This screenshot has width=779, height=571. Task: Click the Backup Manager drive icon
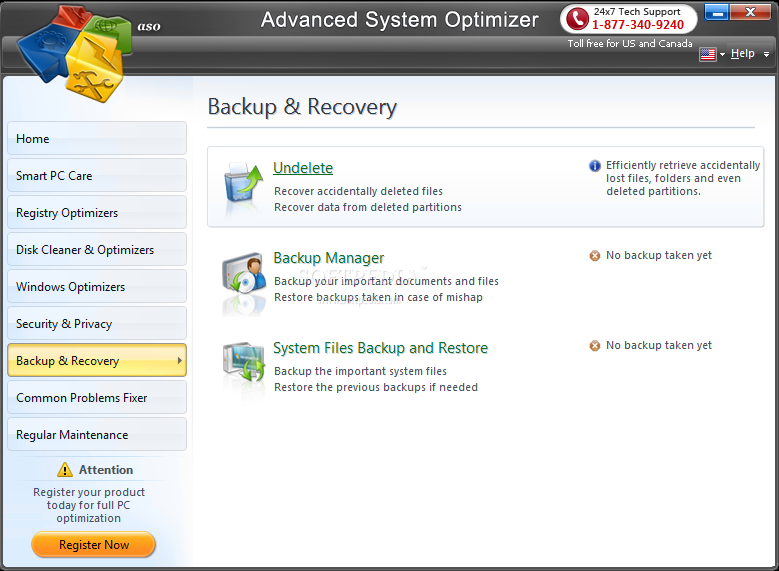click(x=244, y=272)
